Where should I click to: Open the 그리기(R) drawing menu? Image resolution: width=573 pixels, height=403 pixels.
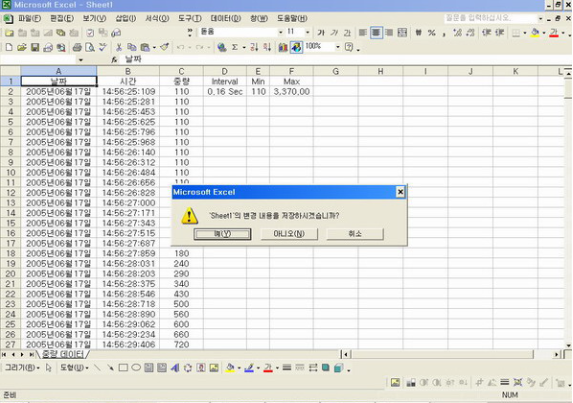point(22,368)
